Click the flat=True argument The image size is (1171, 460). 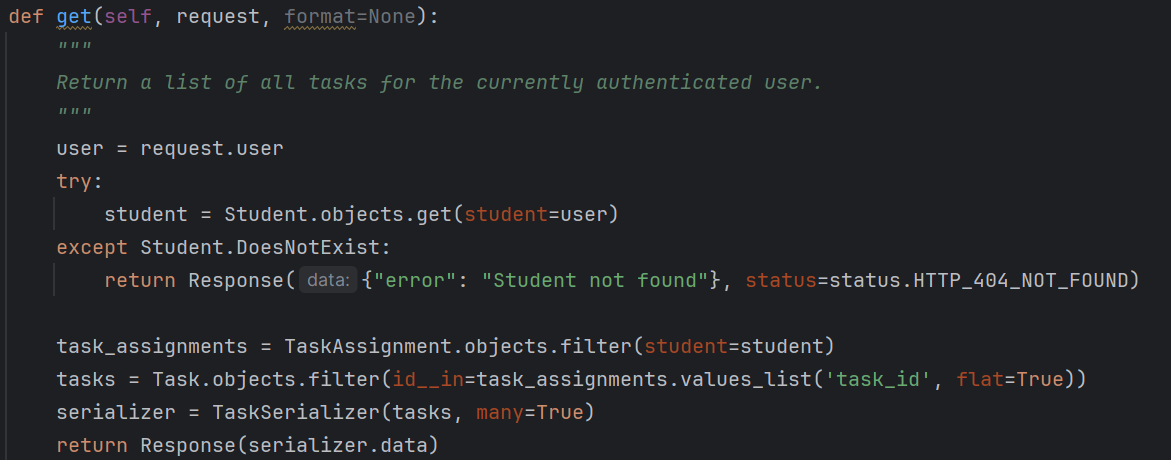(1008, 379)
